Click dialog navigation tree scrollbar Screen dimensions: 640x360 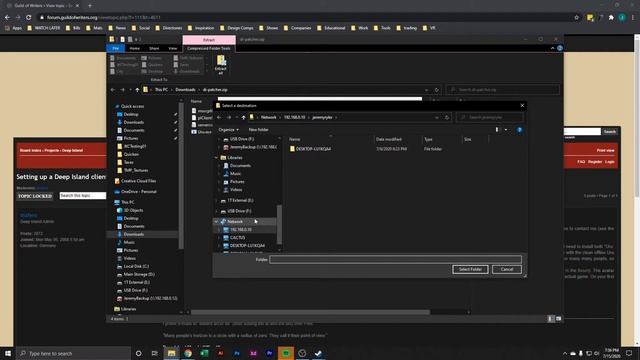coord(280,224)
